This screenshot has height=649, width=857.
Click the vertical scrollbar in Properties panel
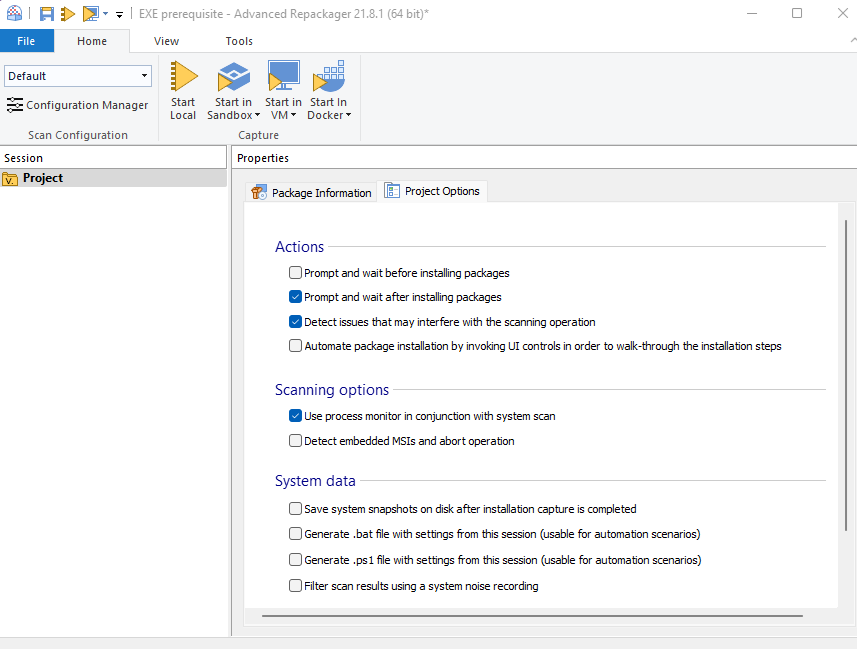tap(846, 375)
